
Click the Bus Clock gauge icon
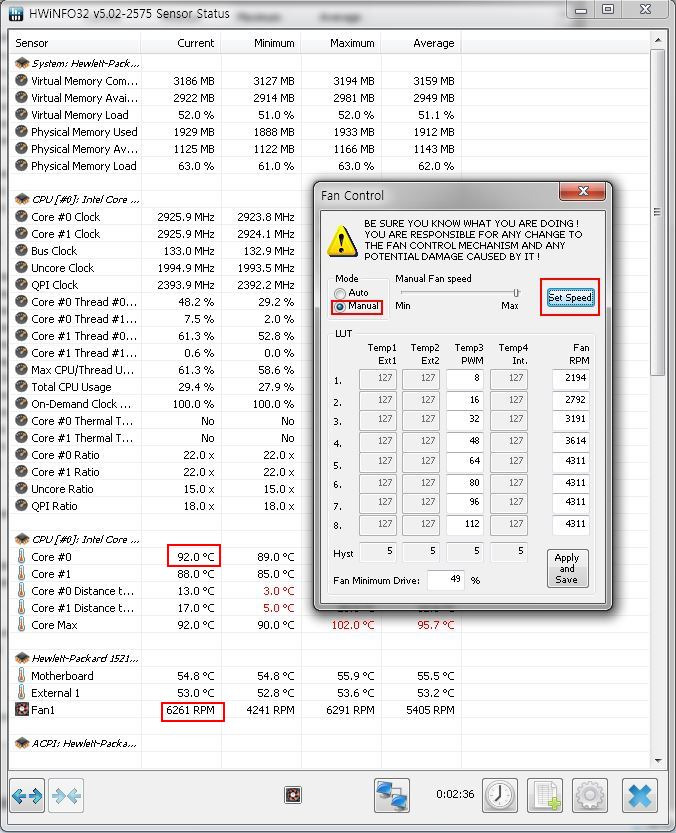click(x=22, y=250)
